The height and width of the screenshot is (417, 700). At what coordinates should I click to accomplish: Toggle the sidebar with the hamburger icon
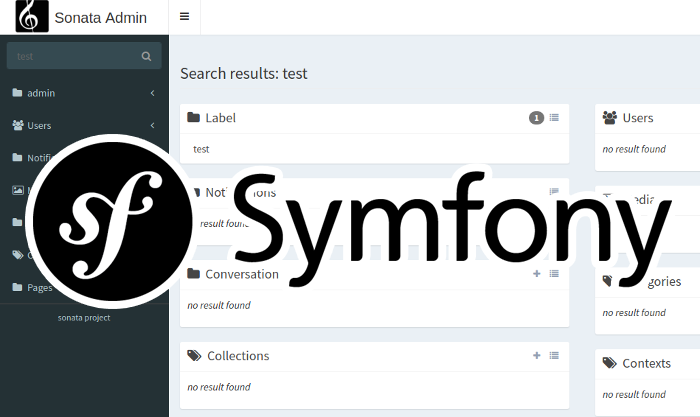coord(184,17)
